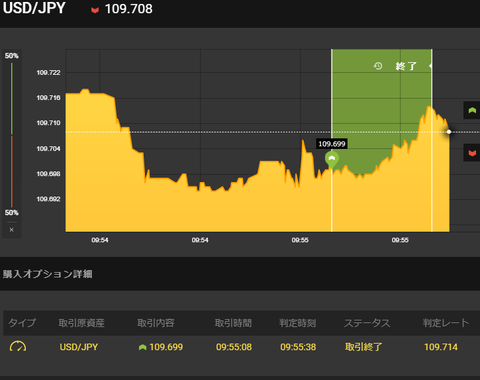Click the タイプ column header
Screen dimensions: 480x380
click(x=22, y=323)
